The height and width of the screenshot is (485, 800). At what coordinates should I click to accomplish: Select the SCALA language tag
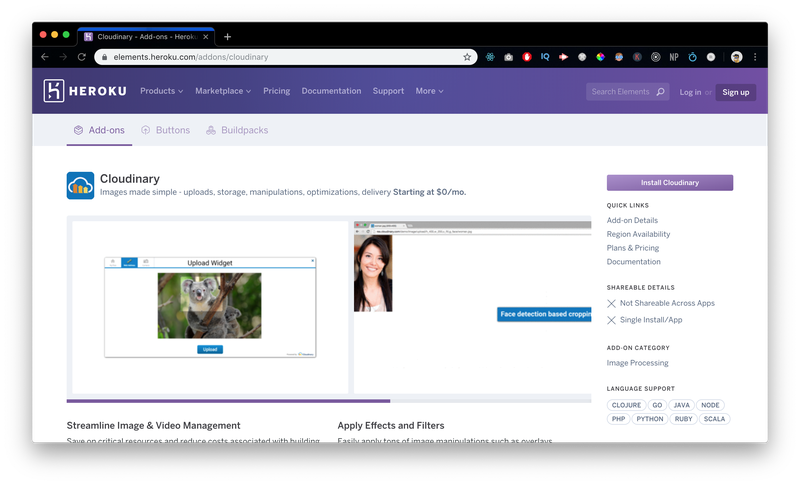click(x=714, y=419)
